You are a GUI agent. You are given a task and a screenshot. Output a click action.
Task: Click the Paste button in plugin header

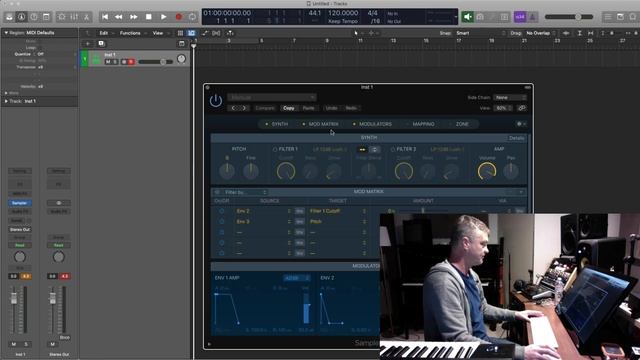pyautogui.click(x=309, y=108)
